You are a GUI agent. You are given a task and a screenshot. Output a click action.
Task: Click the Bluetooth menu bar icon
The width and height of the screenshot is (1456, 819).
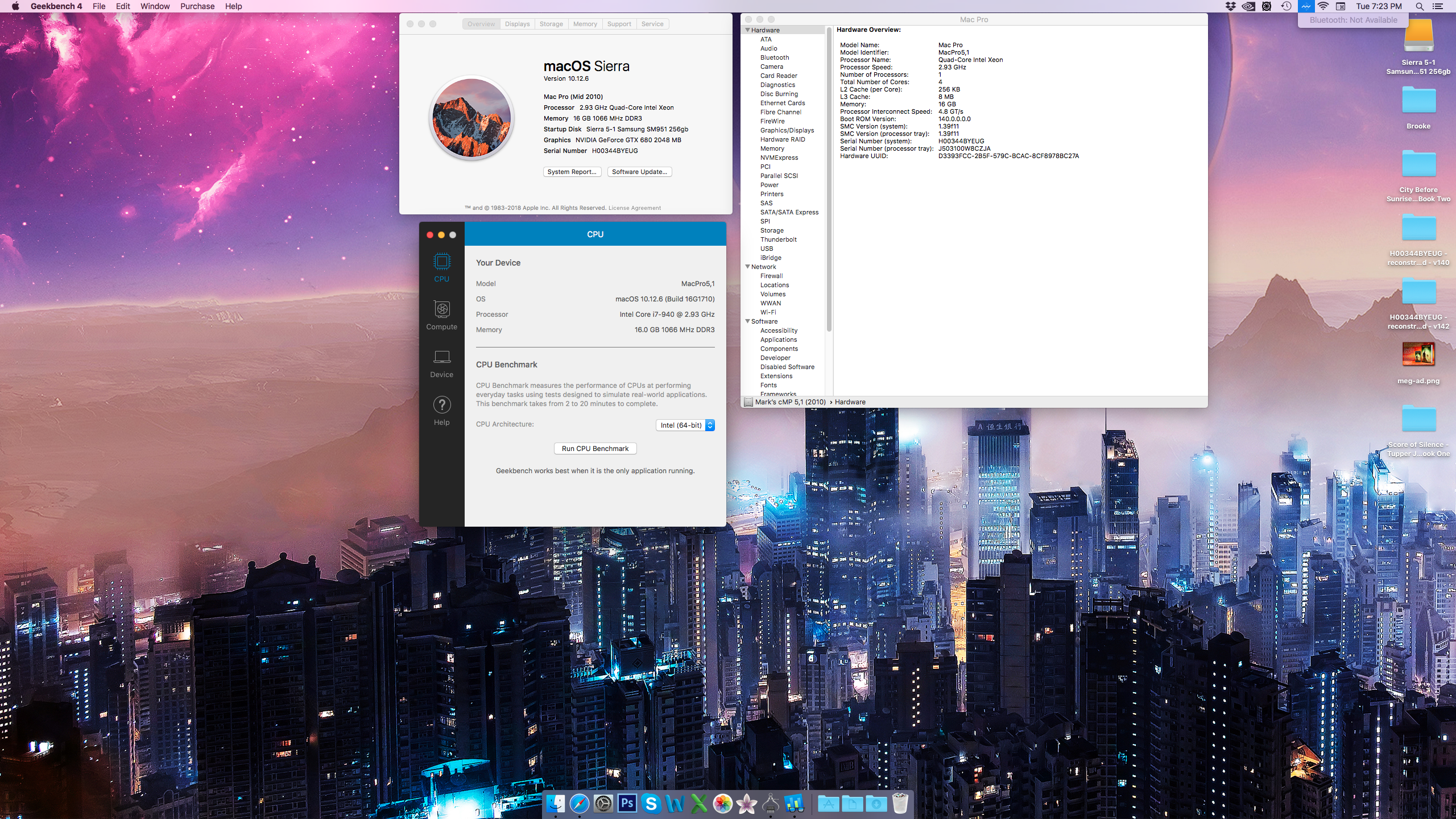[1305, 6]
